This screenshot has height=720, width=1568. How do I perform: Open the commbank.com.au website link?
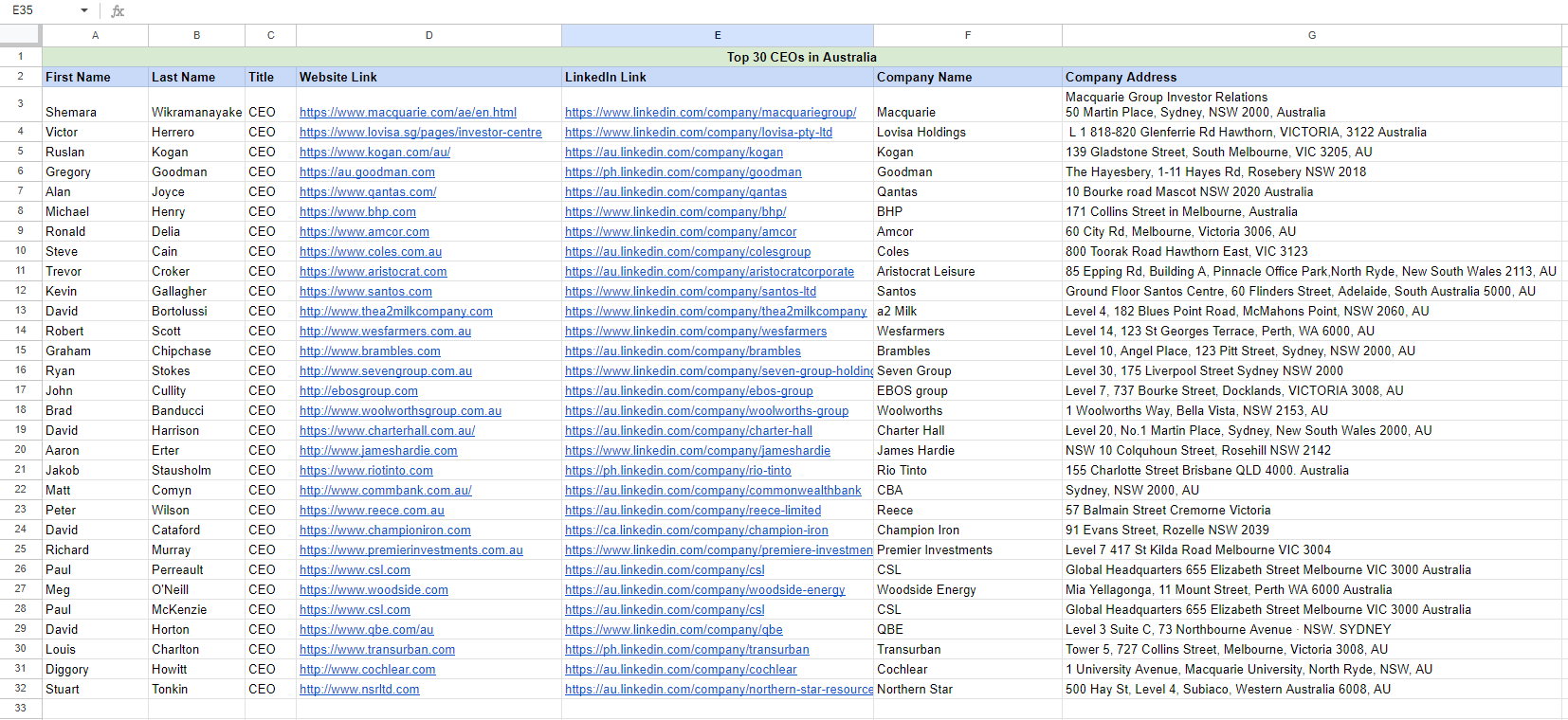click(385, 491)
